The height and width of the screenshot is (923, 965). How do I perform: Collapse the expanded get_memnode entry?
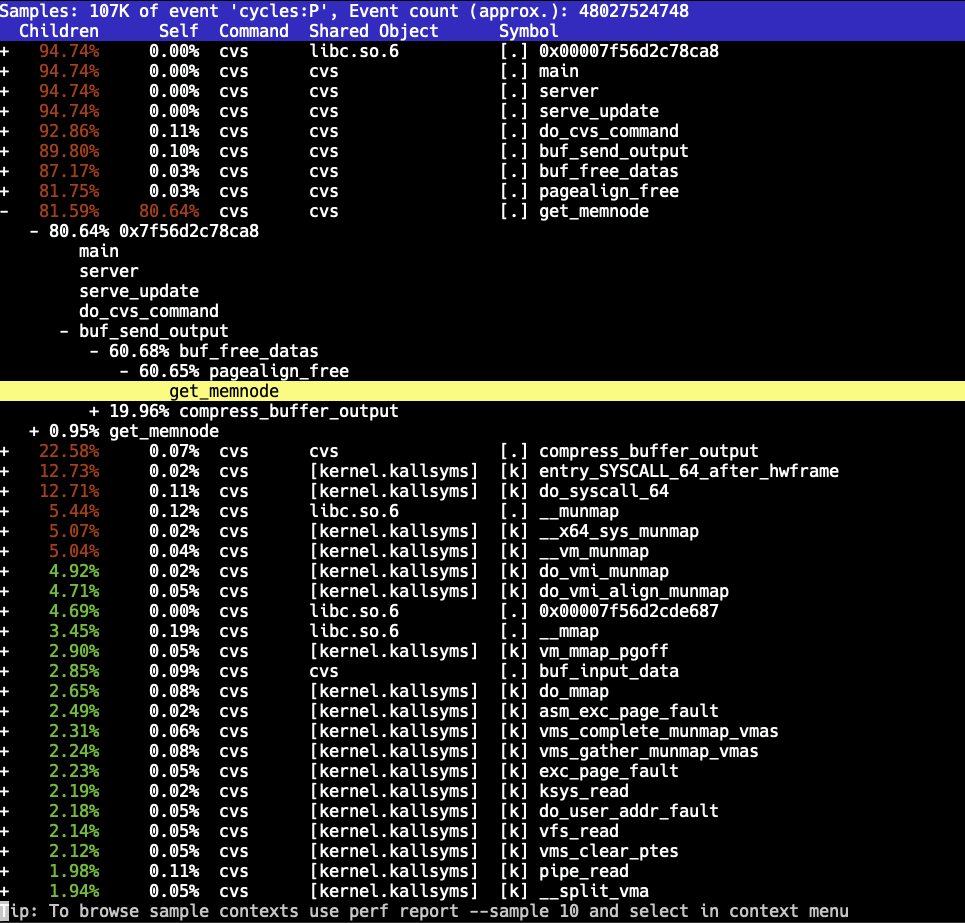tap(6, 211)
